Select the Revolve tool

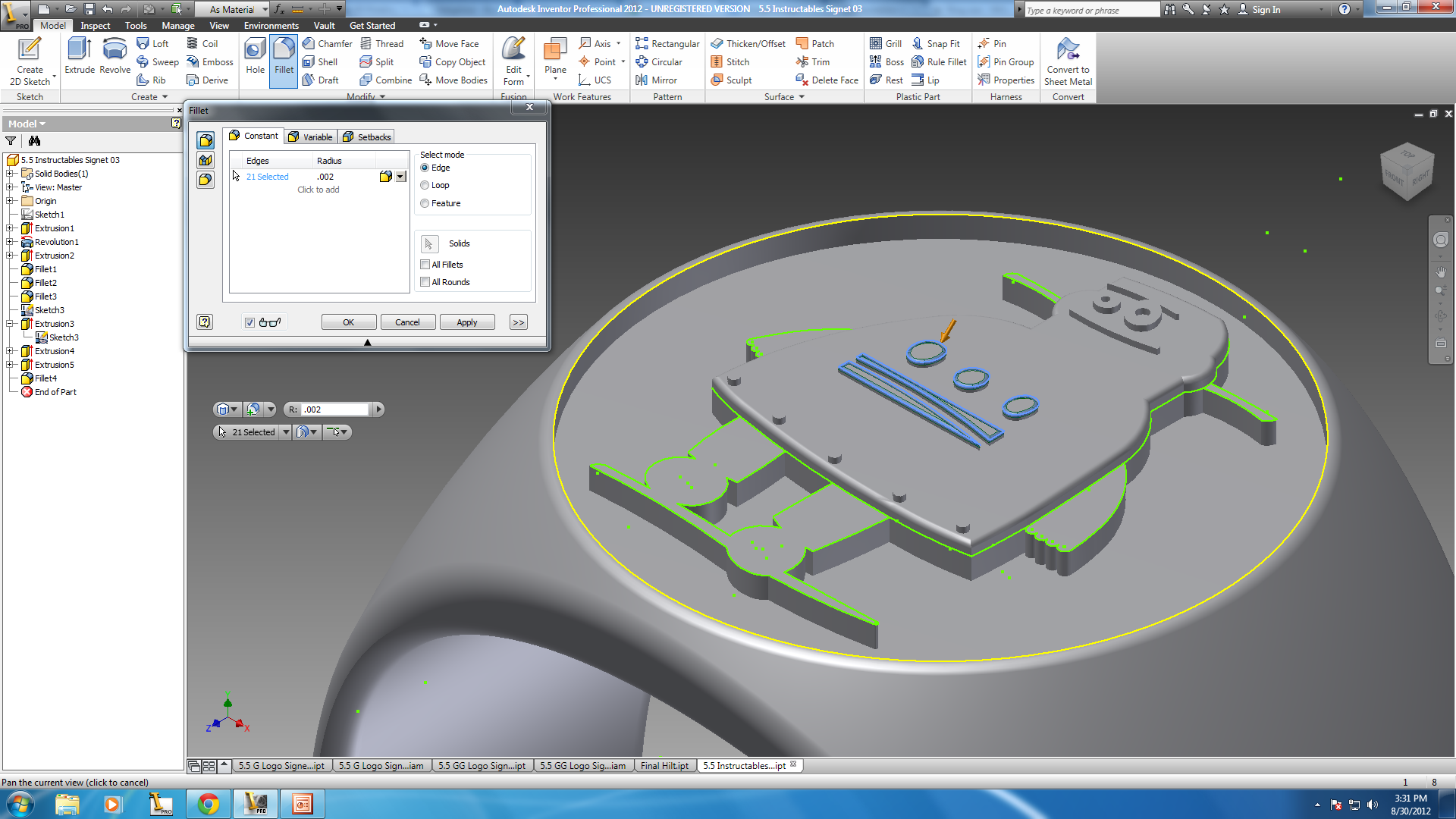(x=115, y=55)
